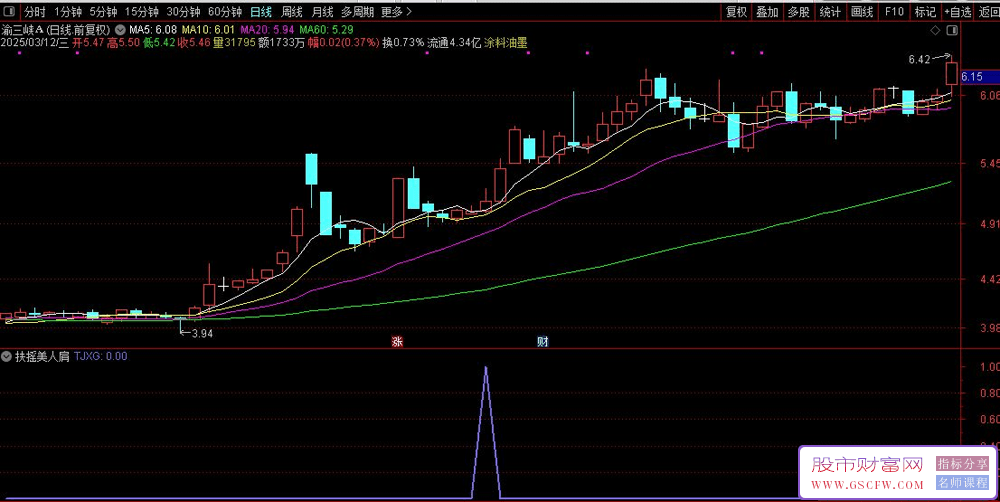The height and width of the screenshot is (502, 1000).
Task: Click the 叠加 overlay button
Action: (x=767, y=12)
